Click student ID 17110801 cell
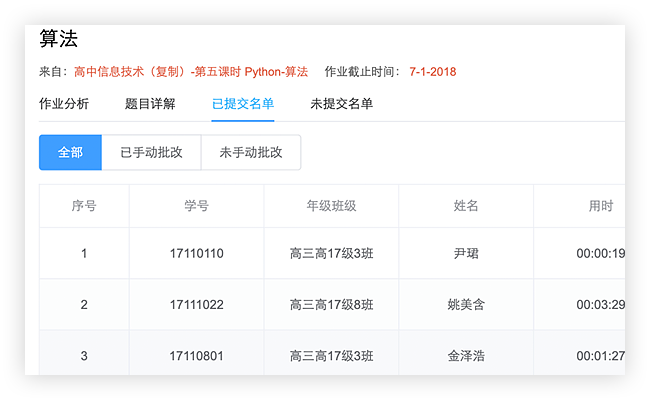Screen dimensions: 650x400 click(196, 355)
